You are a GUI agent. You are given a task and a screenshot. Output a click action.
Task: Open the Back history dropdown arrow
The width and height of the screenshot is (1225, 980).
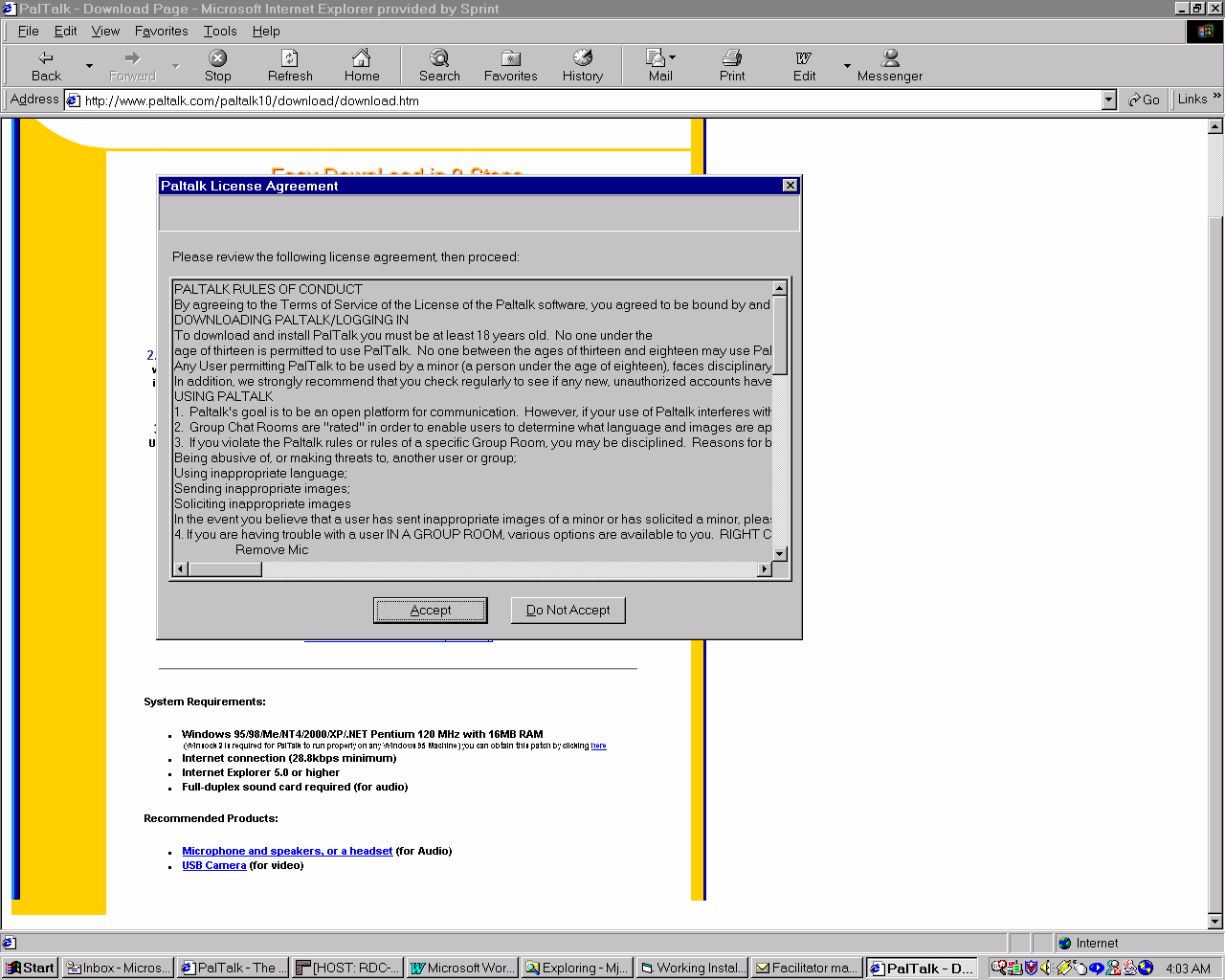point(89,66)
